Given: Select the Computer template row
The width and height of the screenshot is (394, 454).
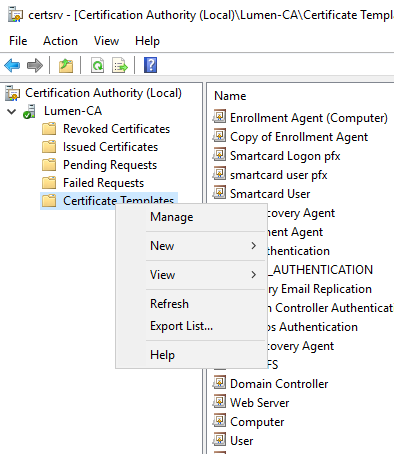Looking at the screenshot, I should pos(257,422).
